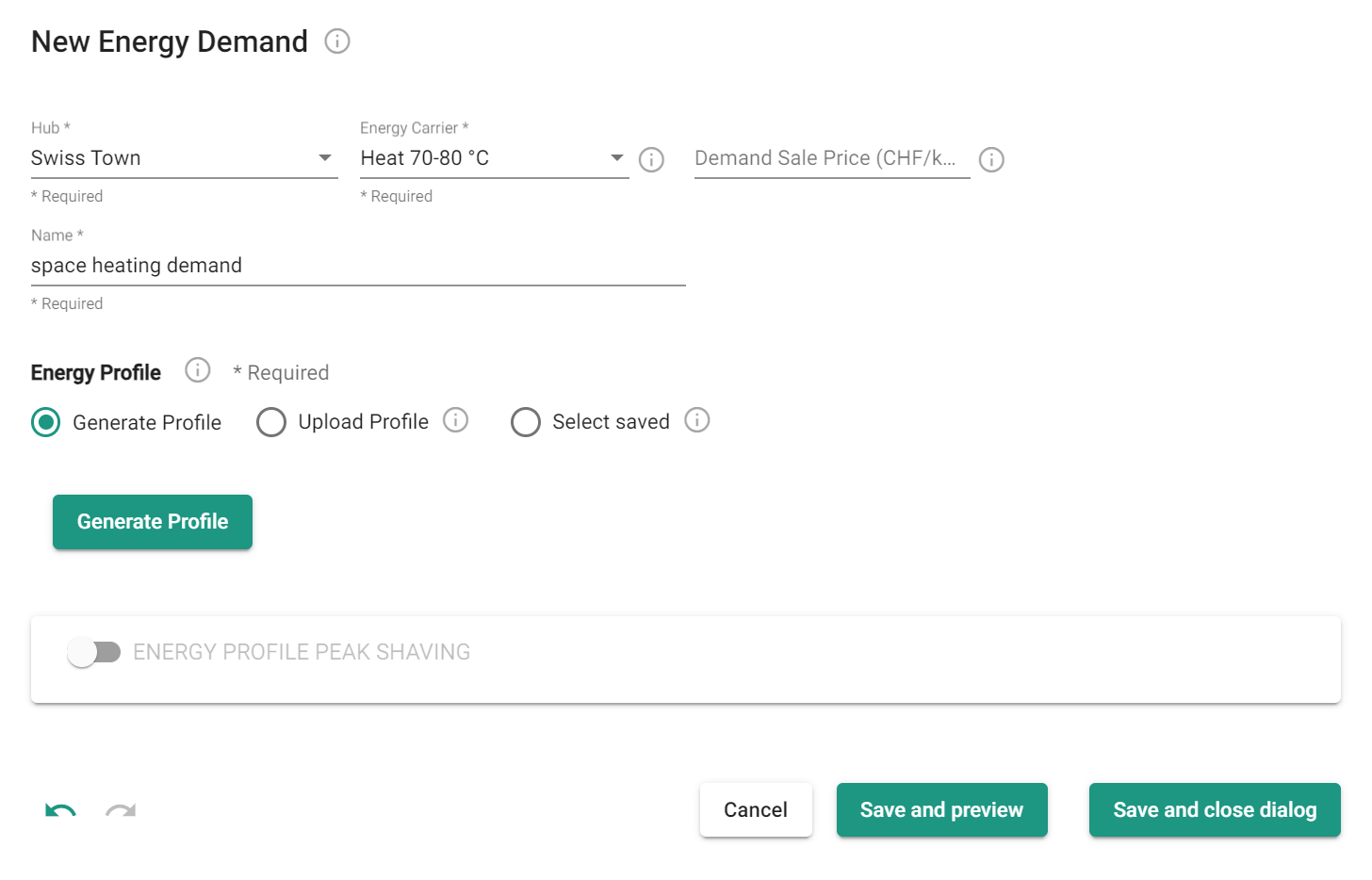
Task: Open the Hub dropdown showing Swiss Town
Action: (184, 158)
